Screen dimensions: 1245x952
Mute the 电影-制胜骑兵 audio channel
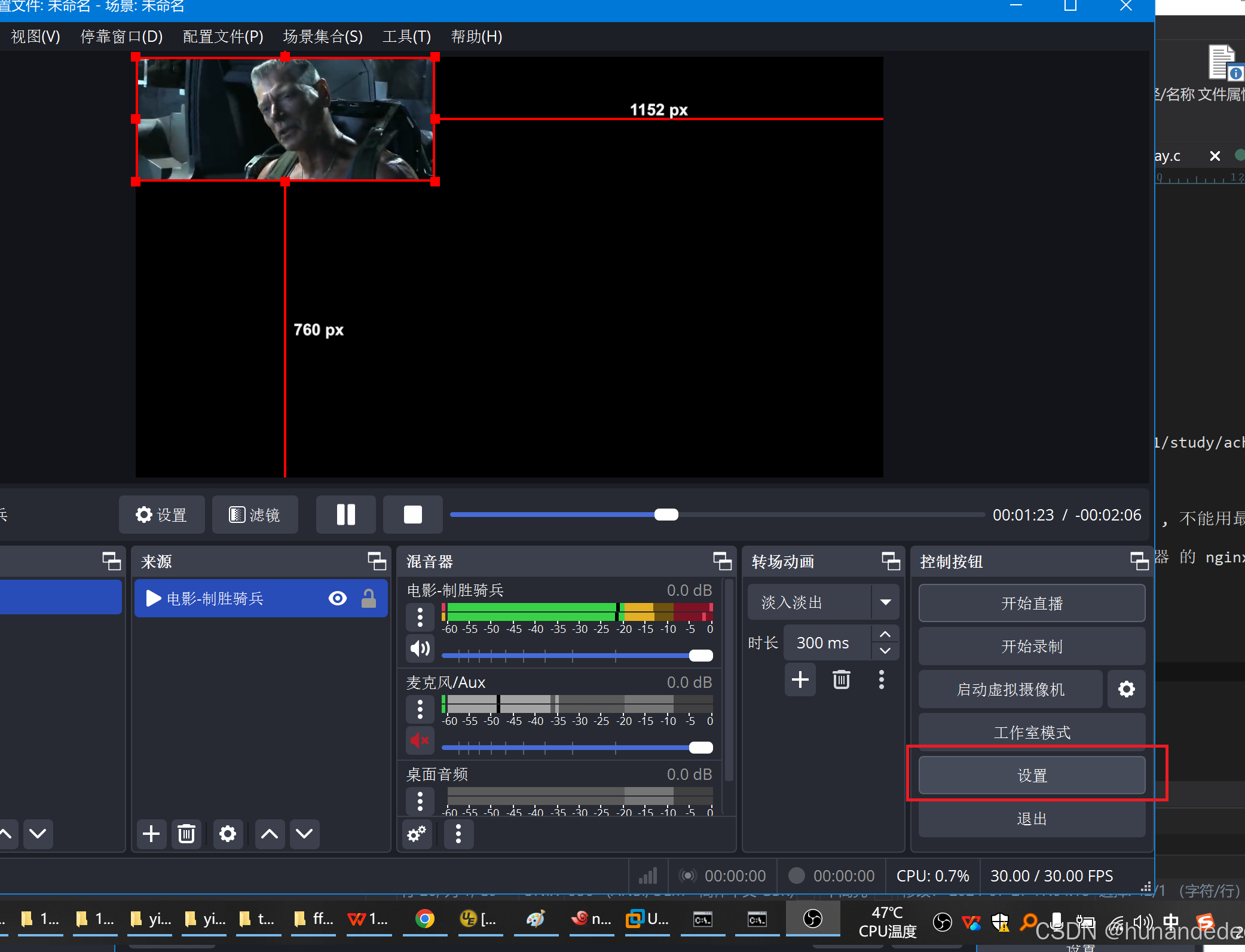(x=420, y=649)
